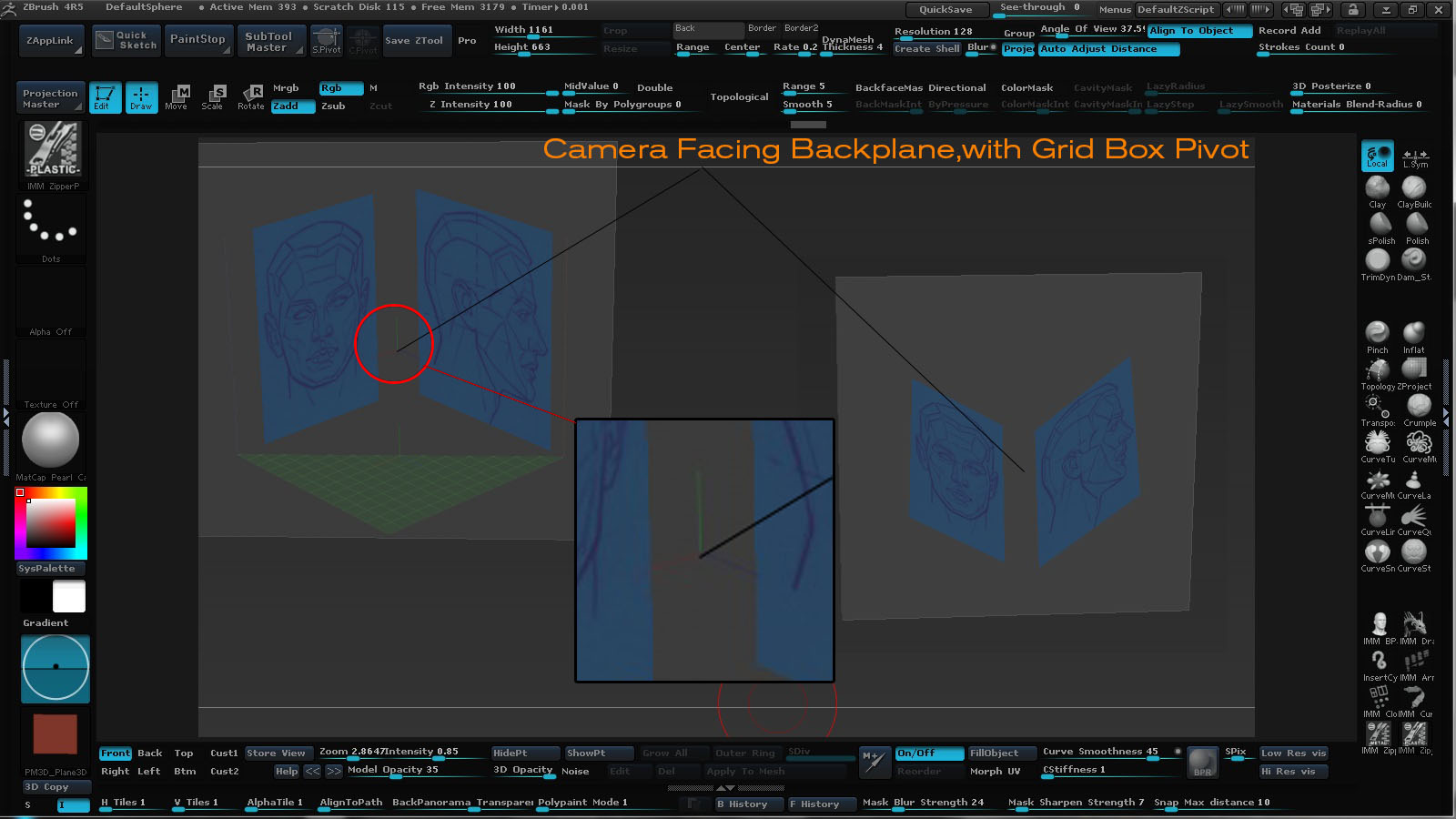Select the Move tool icon

click(177, 96)
